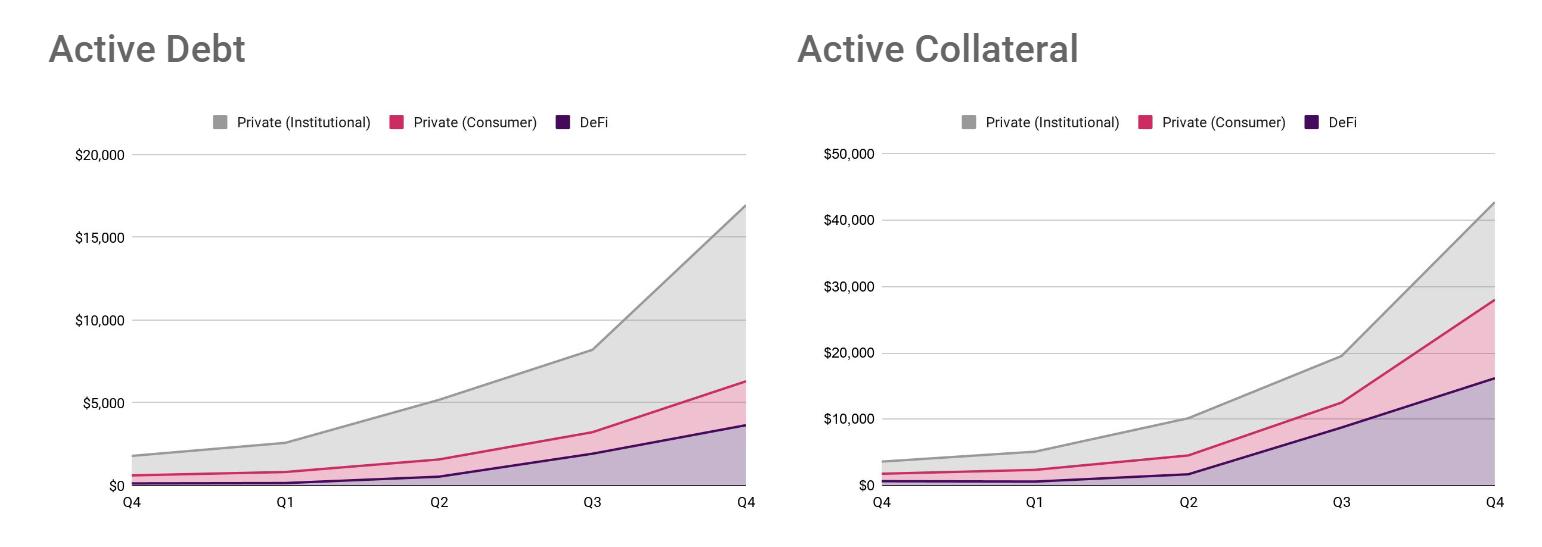Select the Active Collateral chart title
1542x547 pixels.
pos(937,49)
